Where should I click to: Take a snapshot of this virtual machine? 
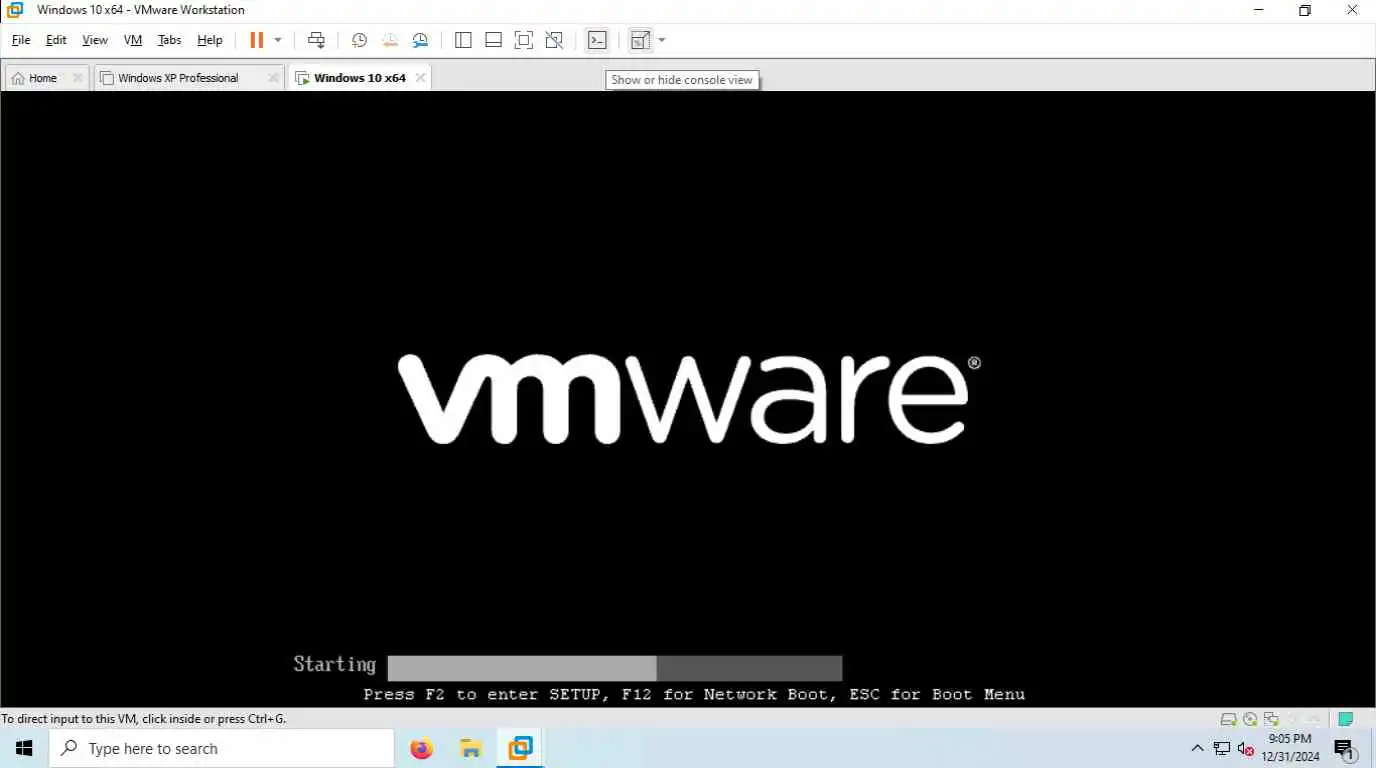click(x=359, y=40)
